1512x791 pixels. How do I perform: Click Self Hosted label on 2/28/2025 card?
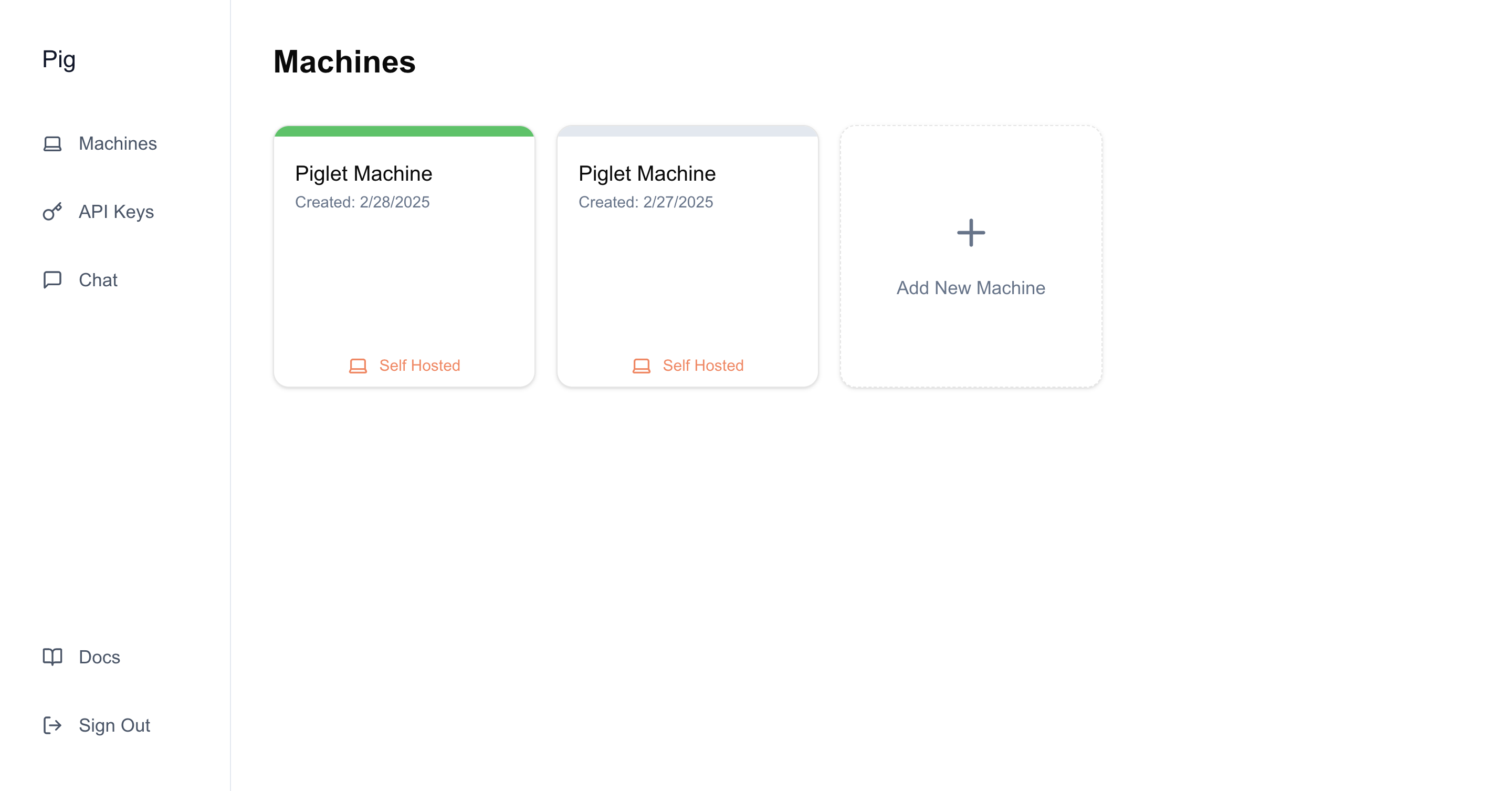pos(419,365)
